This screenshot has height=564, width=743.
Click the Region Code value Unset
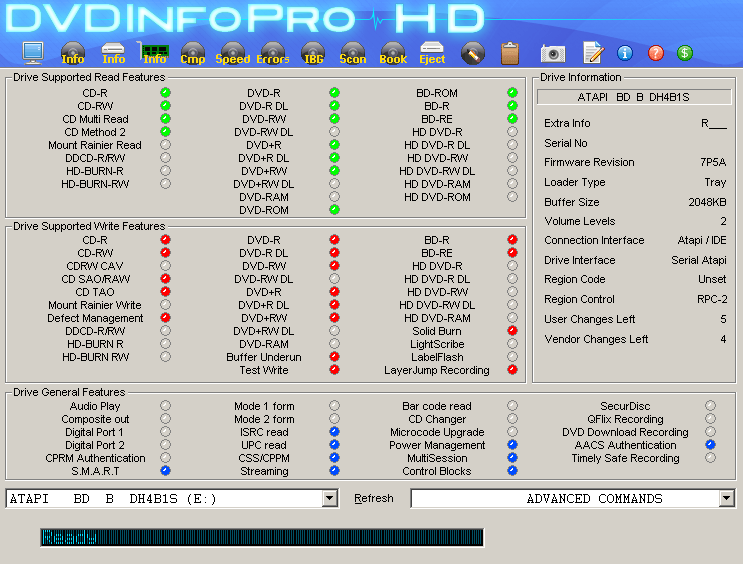[712, 279]
